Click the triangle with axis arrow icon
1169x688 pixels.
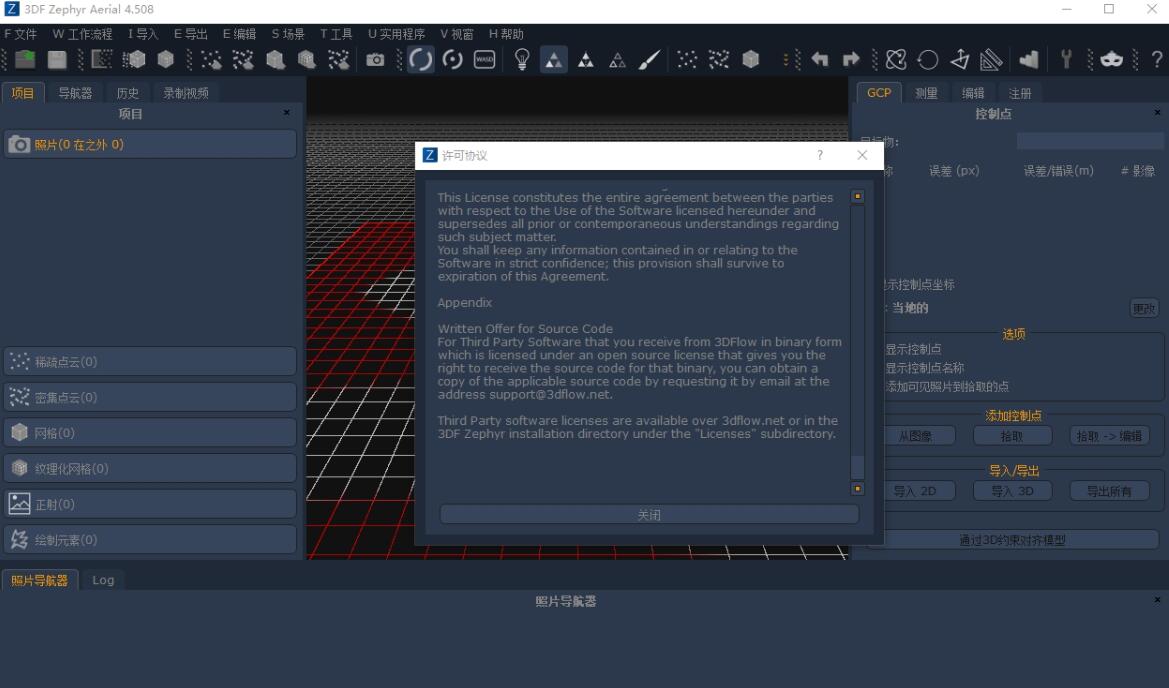click(x=960, y=60)
